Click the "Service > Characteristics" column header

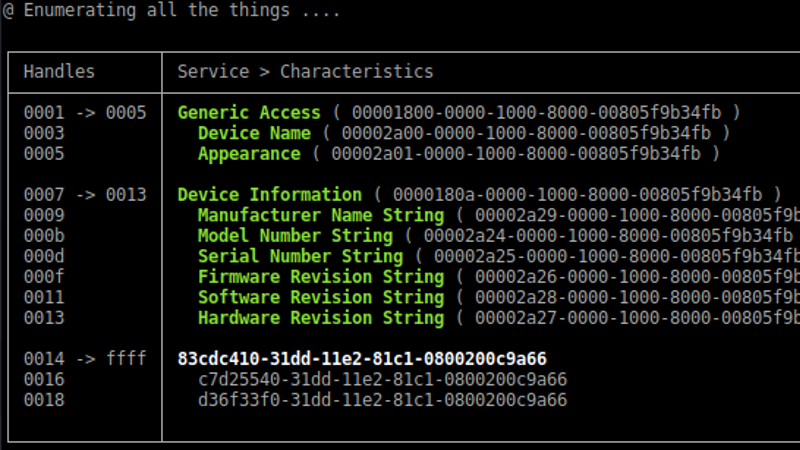click(x=305, y=71)
